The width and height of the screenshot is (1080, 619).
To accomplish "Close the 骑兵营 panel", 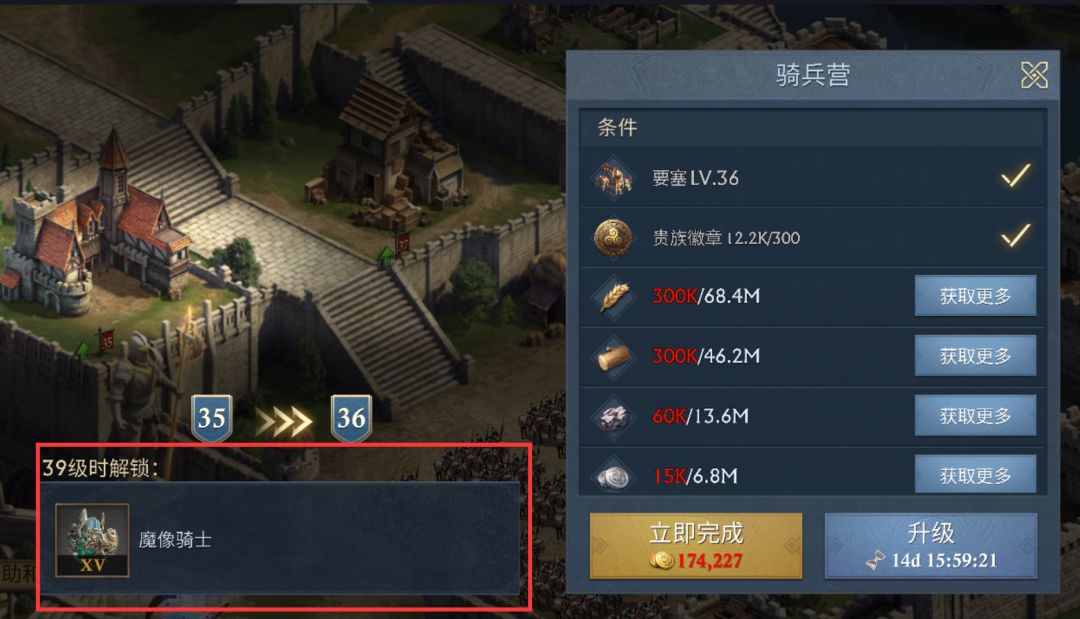I will point(1034,75).
